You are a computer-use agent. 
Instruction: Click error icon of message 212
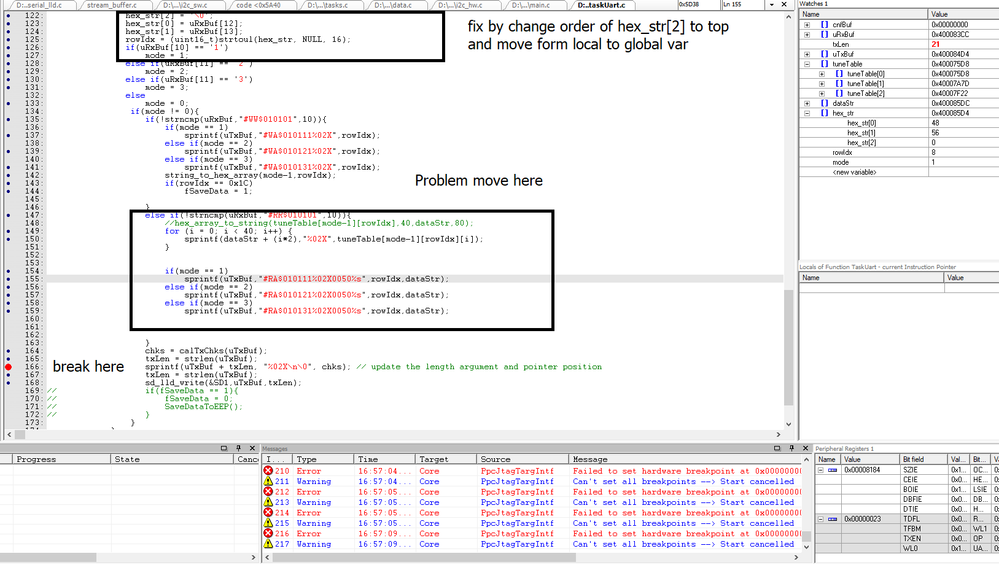click(268, 492)
